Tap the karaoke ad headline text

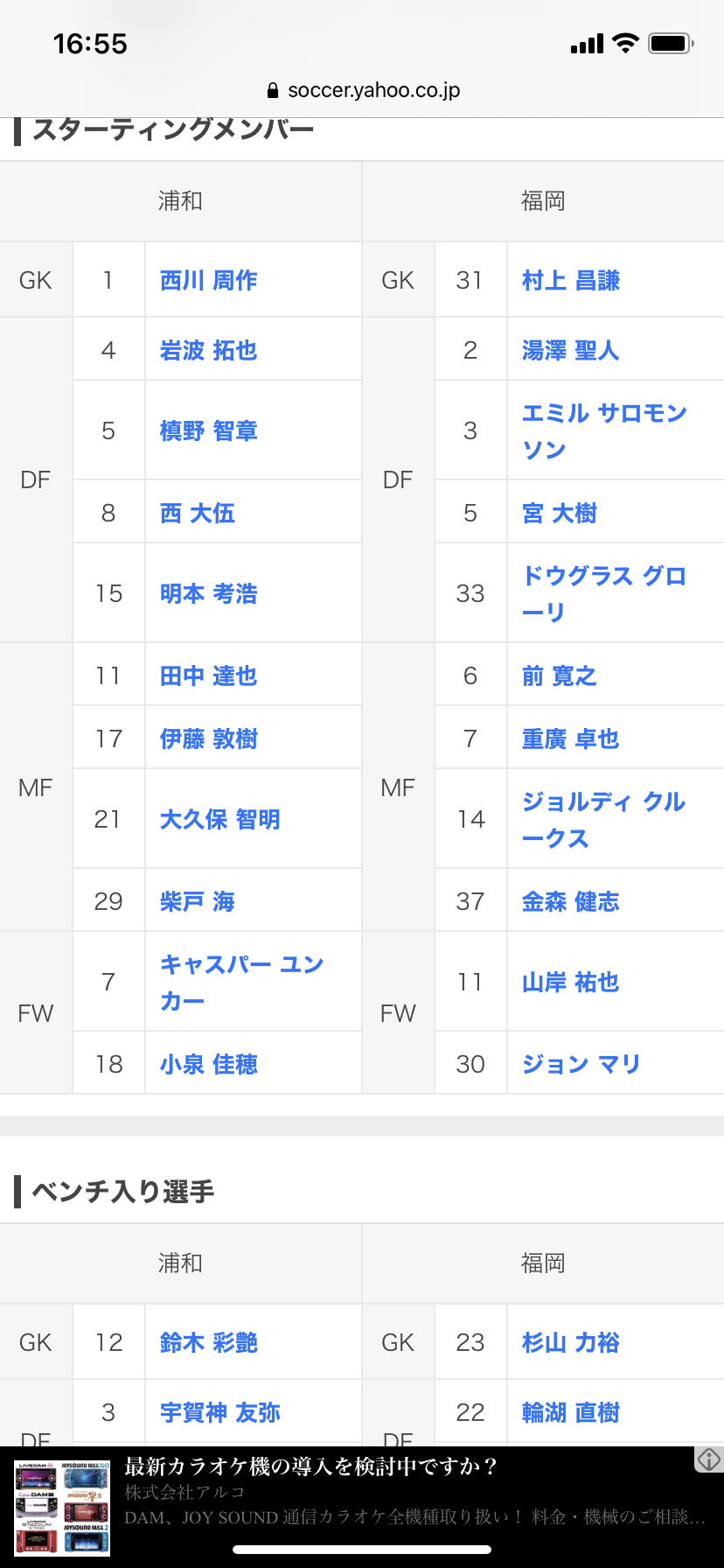tap(311, 1466)
